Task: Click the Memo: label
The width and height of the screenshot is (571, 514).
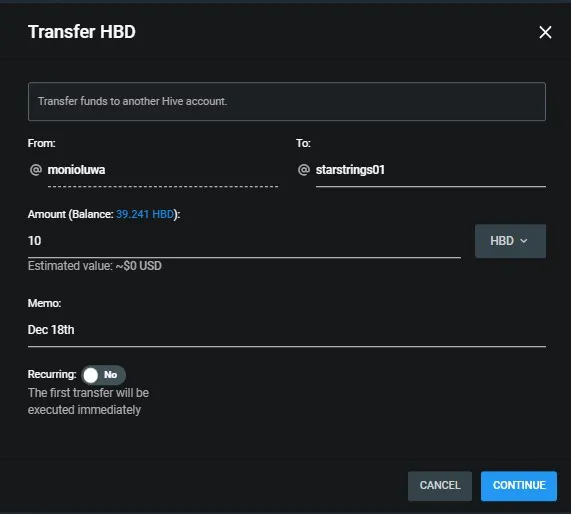Action: tap(44, 303)
